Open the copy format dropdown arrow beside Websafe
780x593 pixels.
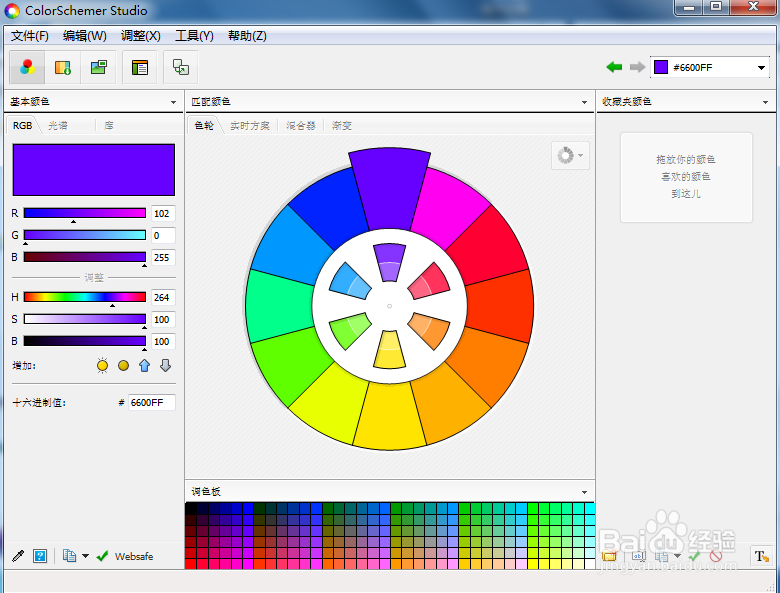pyautogui.click(x=86, y=556)
